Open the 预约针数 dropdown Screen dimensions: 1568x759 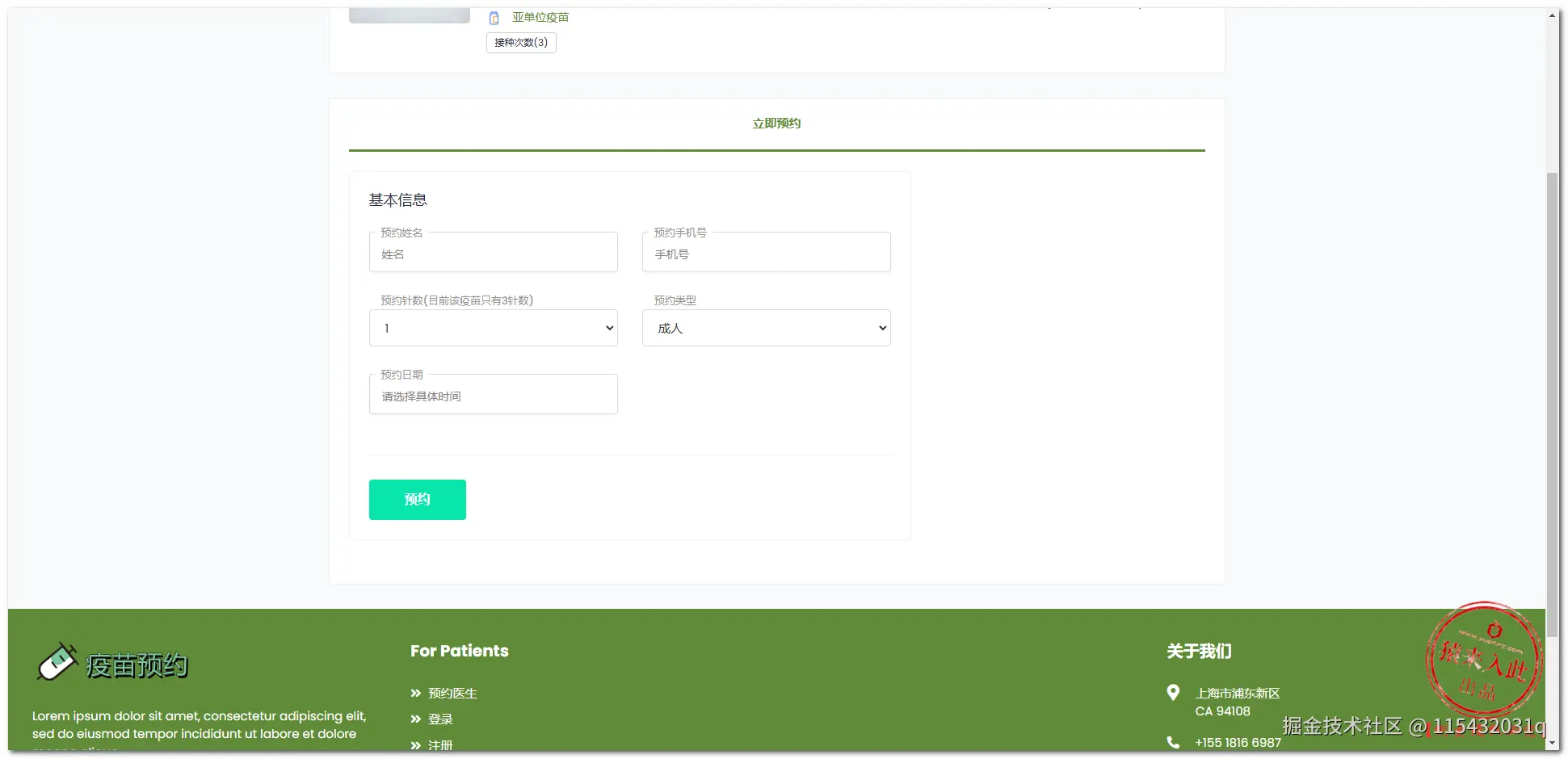click(494, 328)
